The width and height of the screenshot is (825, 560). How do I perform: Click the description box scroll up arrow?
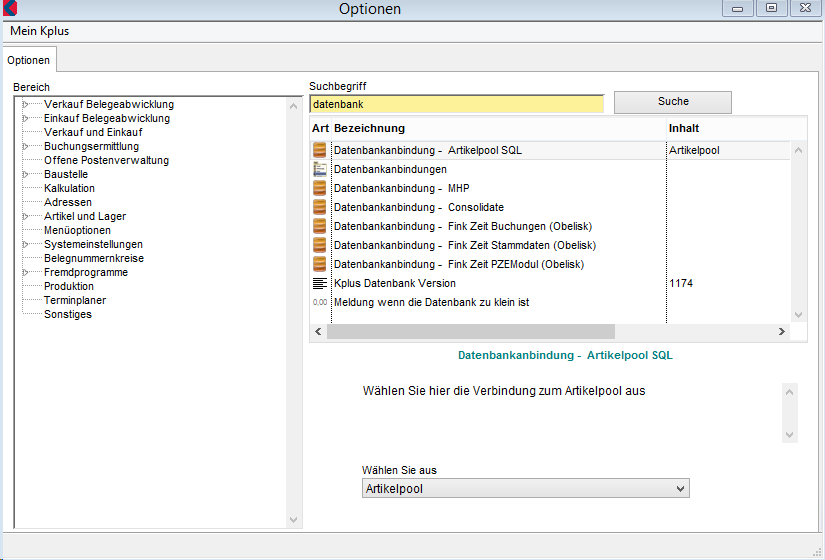point(789,392)
